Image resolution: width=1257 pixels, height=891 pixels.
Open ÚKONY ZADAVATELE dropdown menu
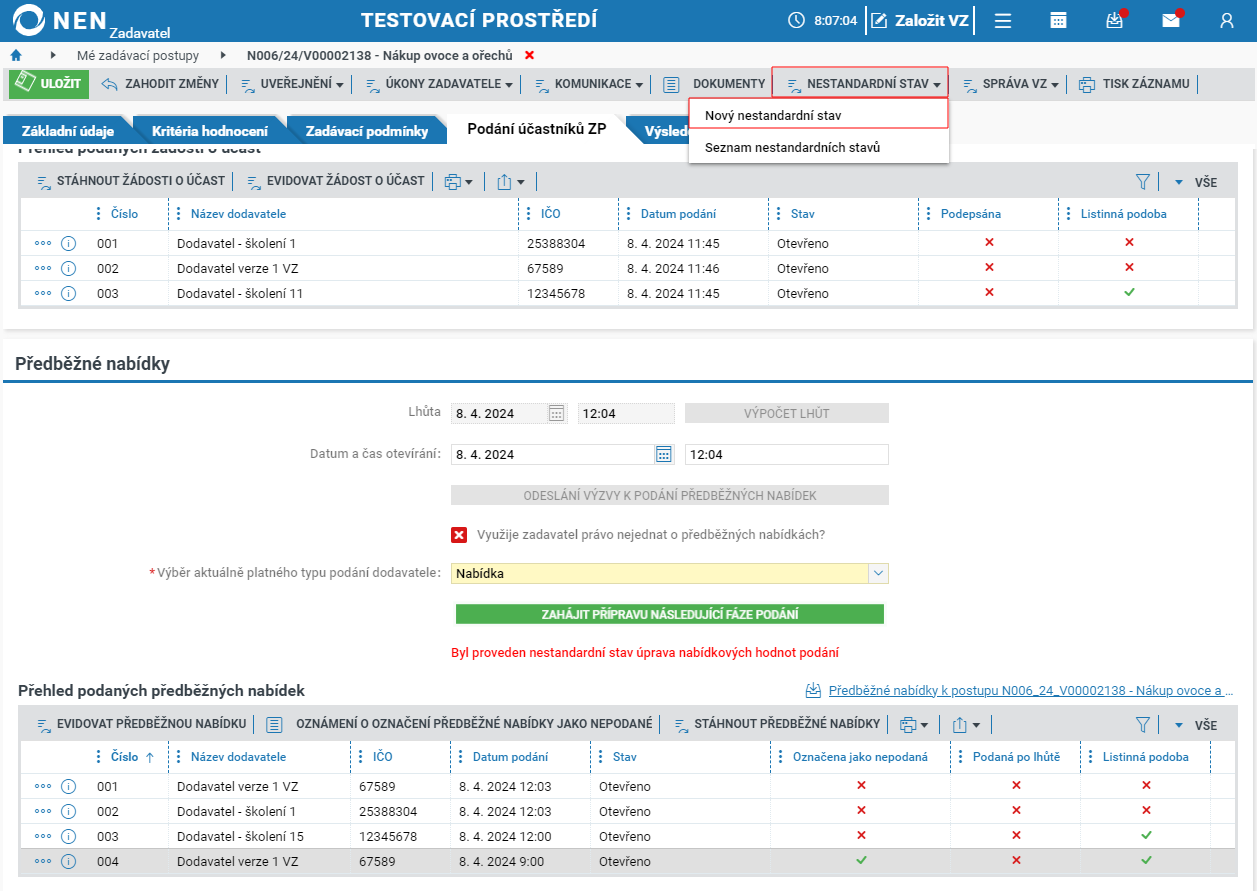point(438,84)
